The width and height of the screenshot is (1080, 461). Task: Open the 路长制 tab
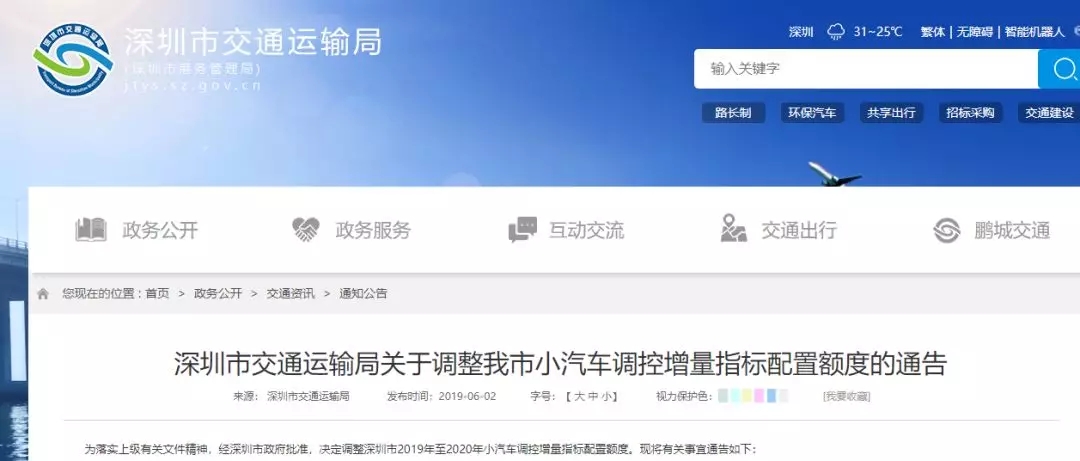(x=734, y=113)
